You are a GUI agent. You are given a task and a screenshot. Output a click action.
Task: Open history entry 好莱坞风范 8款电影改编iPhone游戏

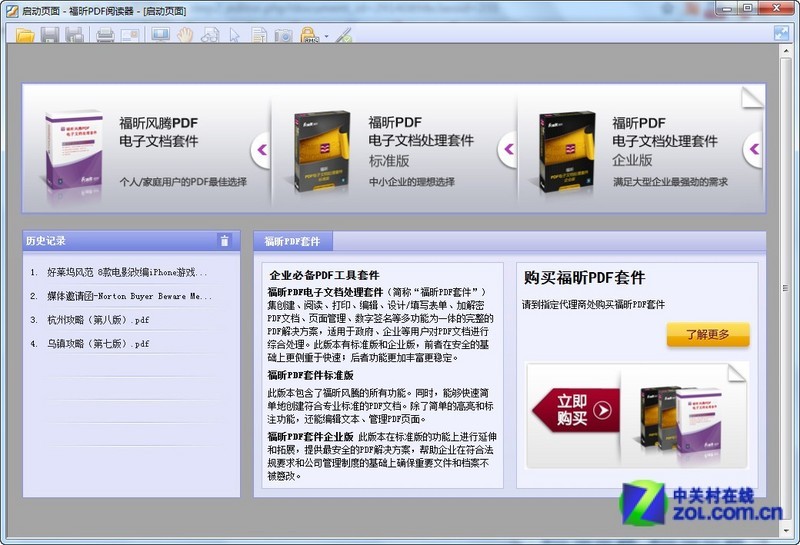tap(128, 272)
